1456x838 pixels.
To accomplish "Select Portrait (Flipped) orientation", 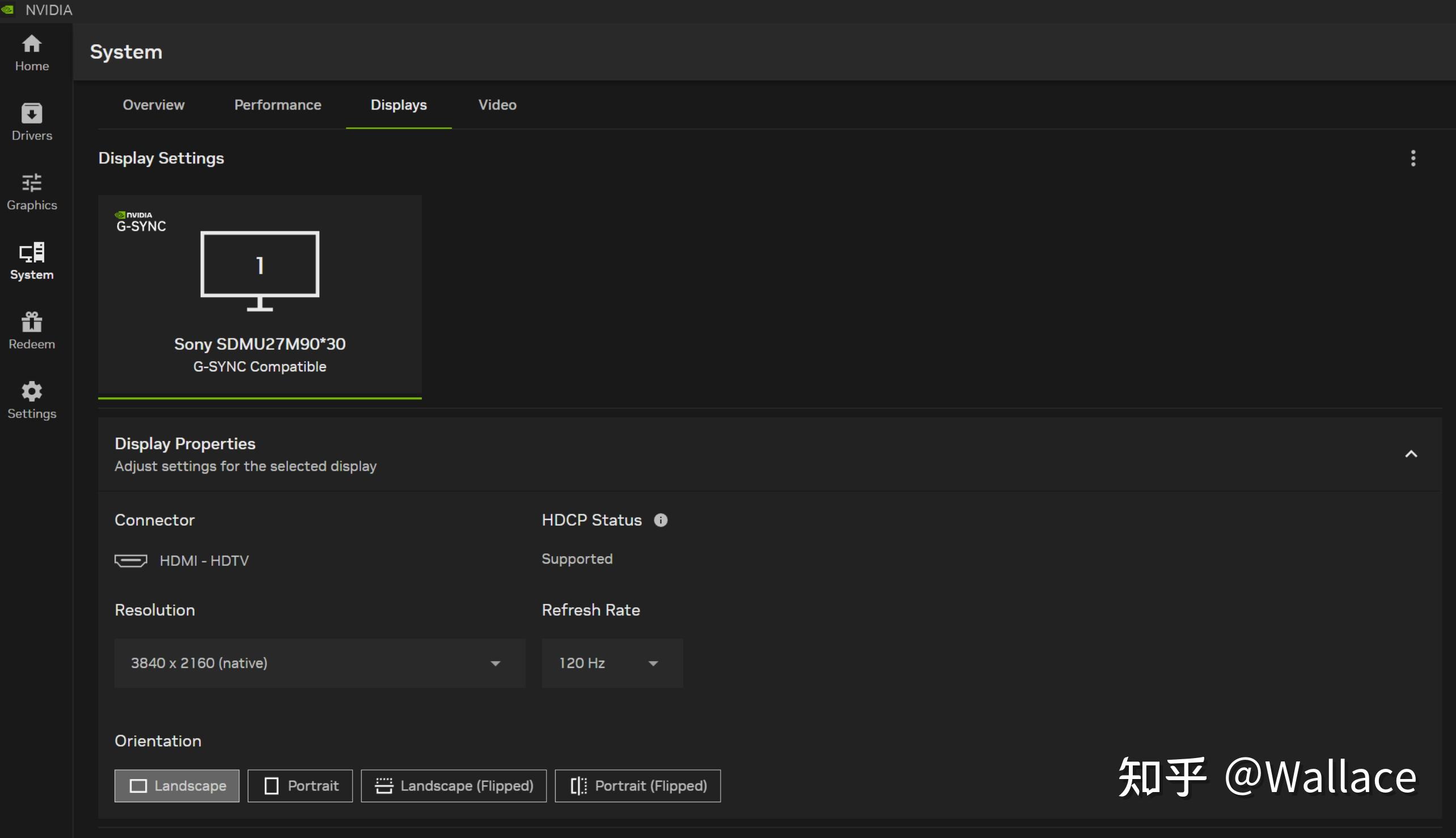I will pos(638,786).
